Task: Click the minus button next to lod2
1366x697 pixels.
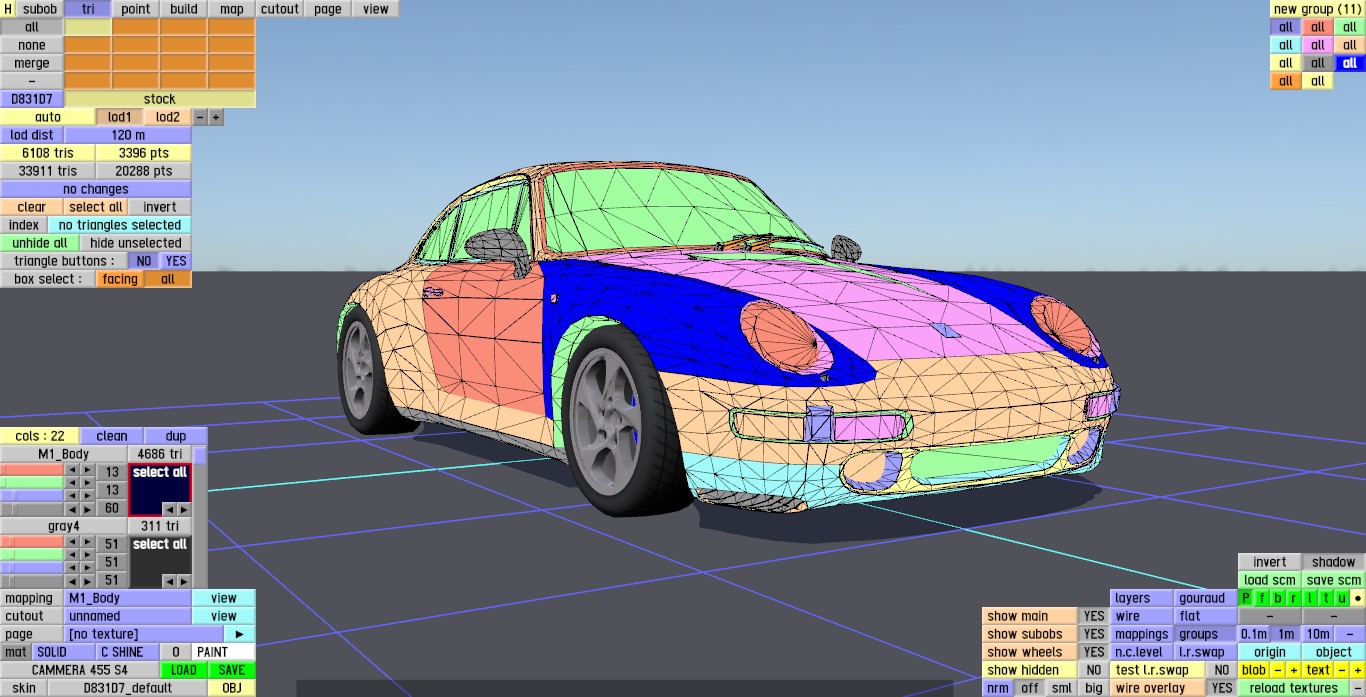Action: pos(200,117)
